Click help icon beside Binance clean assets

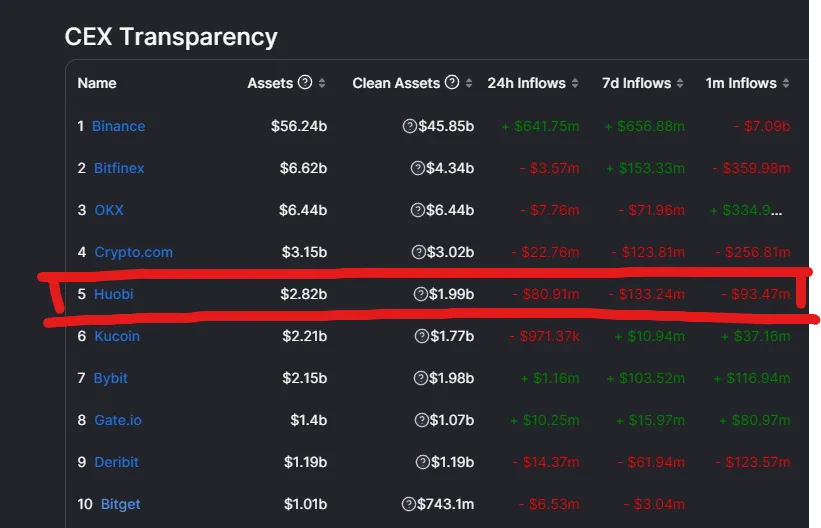409,126
